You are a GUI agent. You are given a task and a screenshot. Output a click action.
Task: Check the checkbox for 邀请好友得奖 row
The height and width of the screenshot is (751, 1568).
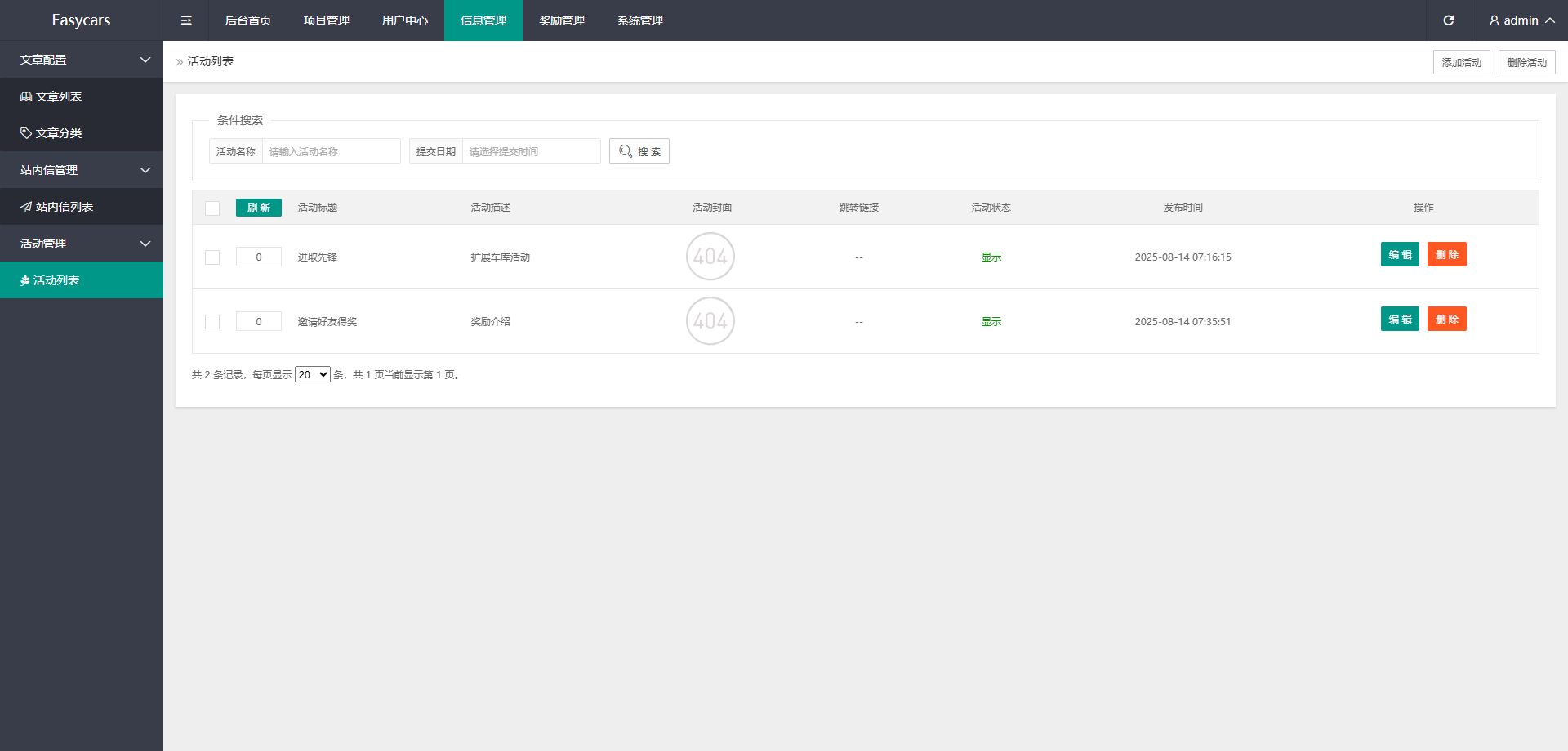click(x=212, y=322)
